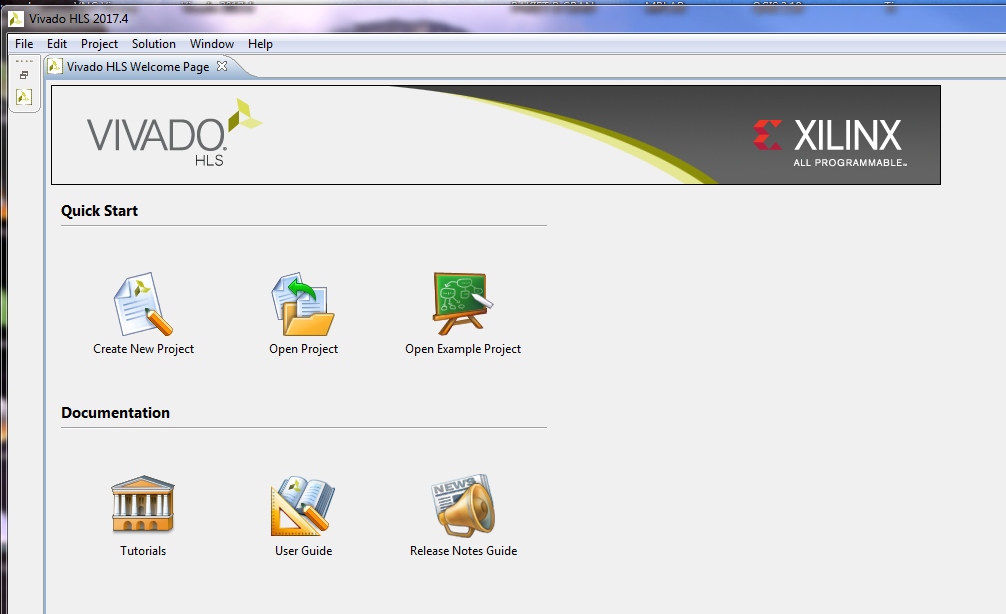Click the Documentation heading

(115, 413)
